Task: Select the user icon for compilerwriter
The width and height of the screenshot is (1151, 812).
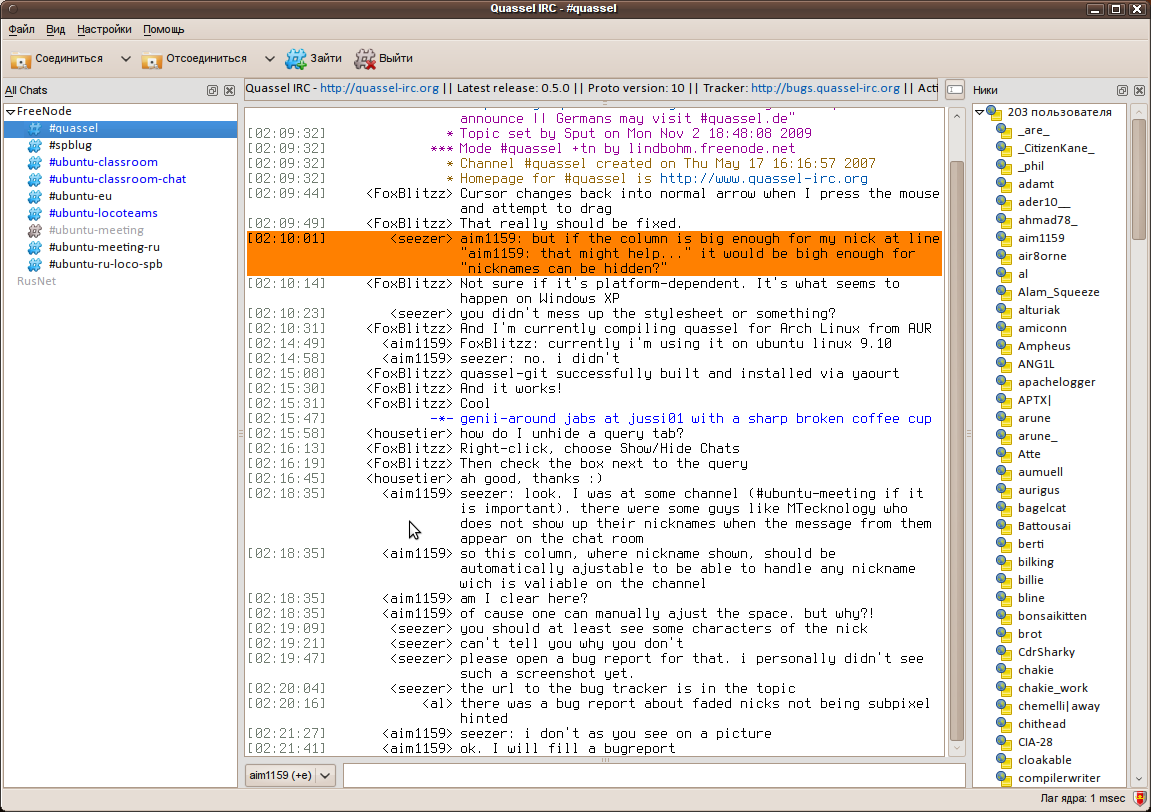Action: 1003,778
